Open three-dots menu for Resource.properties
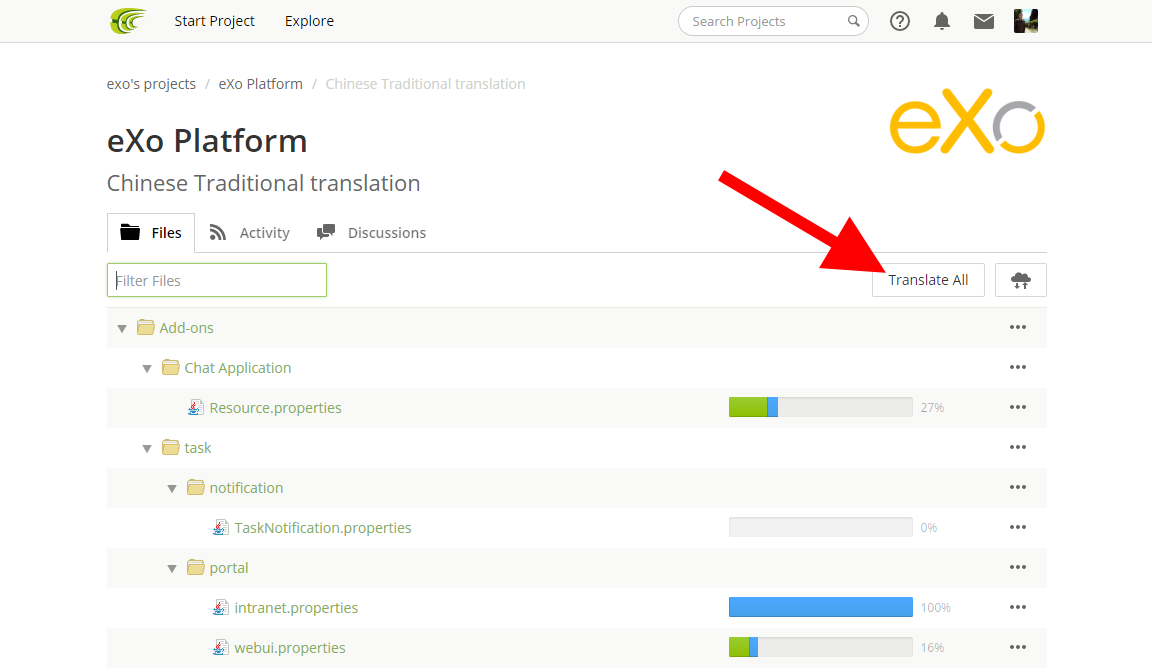 1018,408
